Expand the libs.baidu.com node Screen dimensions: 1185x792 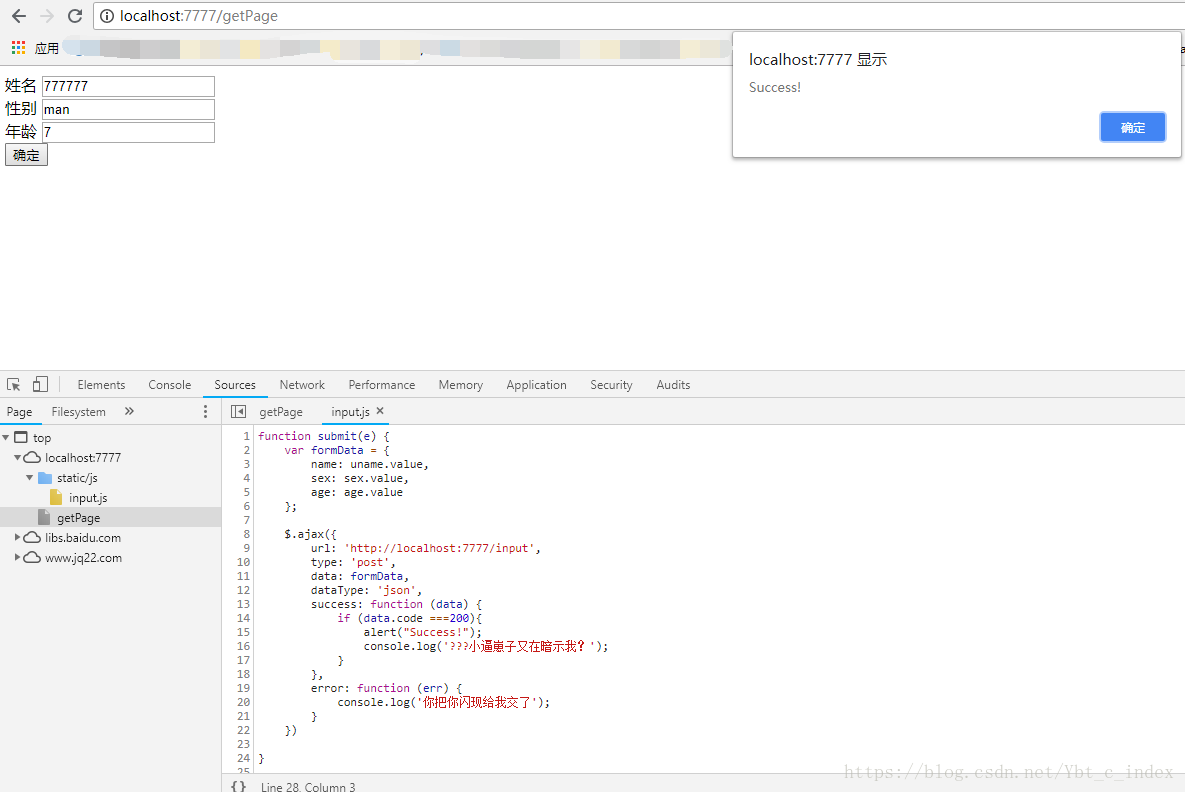[x=17, y=537]
